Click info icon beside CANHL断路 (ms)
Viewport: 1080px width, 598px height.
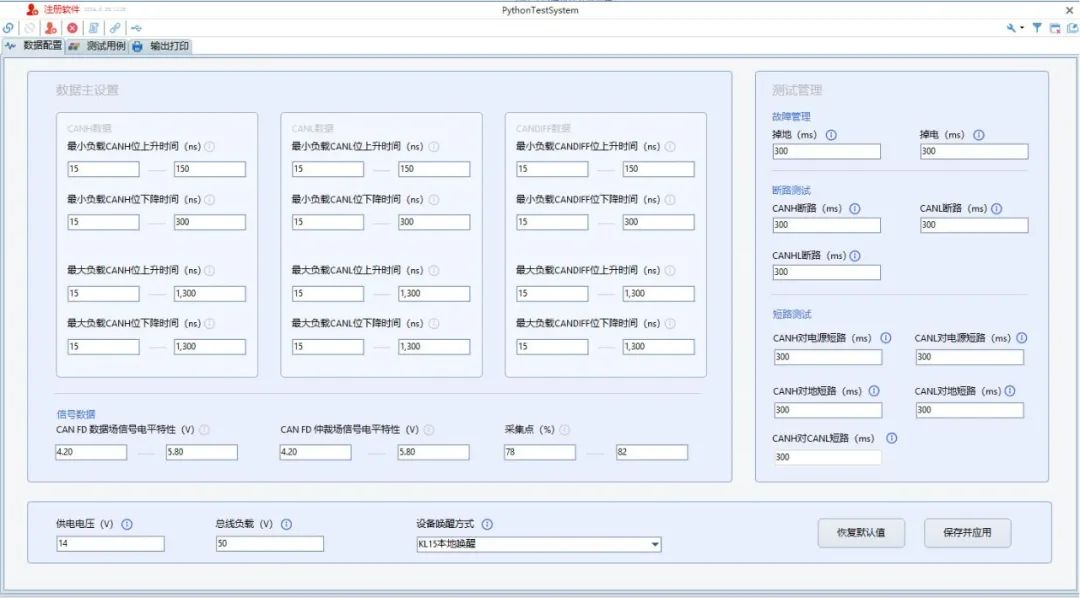(x=855, y=256)
